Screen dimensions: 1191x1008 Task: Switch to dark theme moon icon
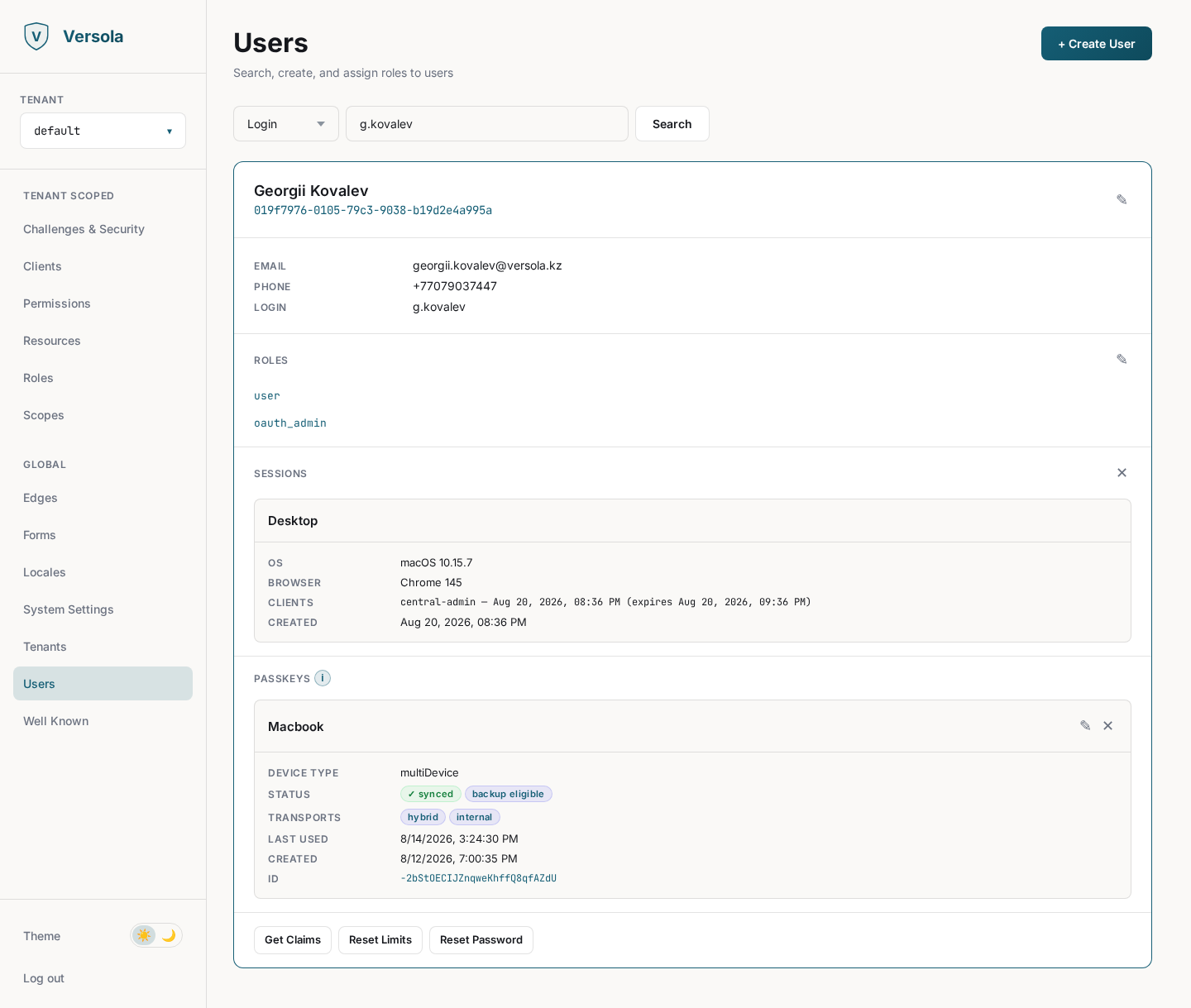pyautogui.click(x=169, y=935)
